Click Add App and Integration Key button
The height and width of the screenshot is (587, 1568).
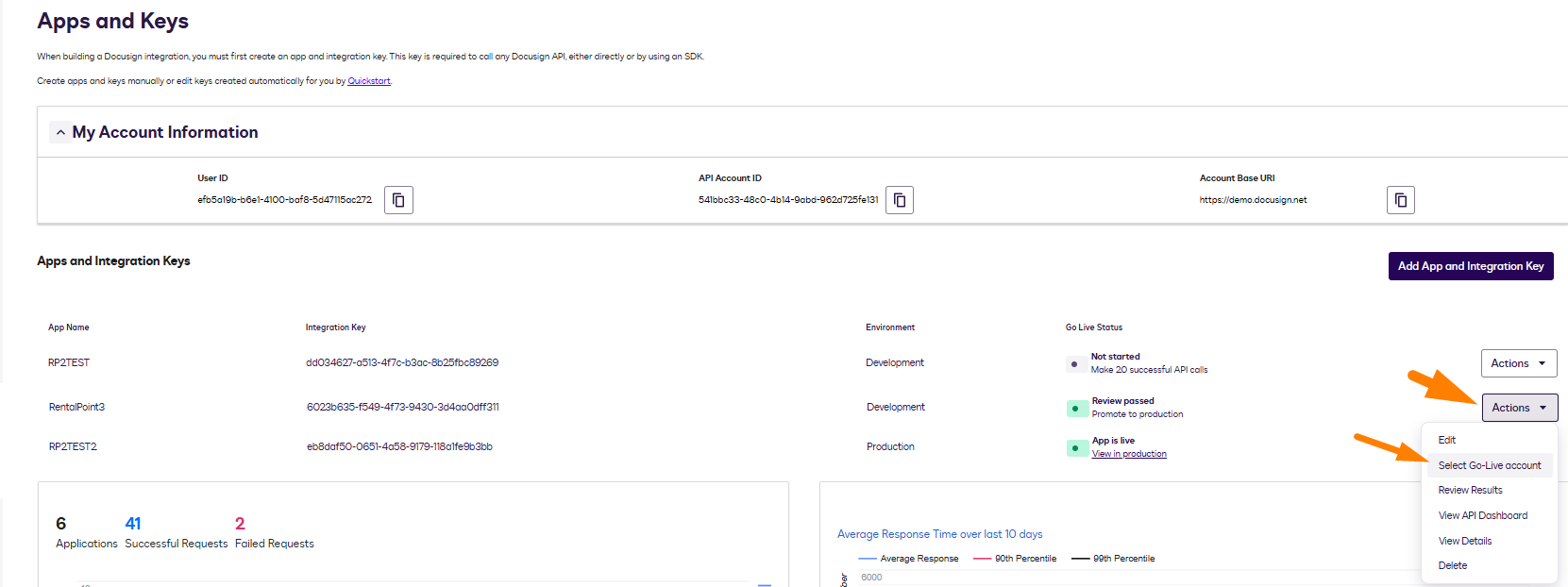(x=1471, y=266)
